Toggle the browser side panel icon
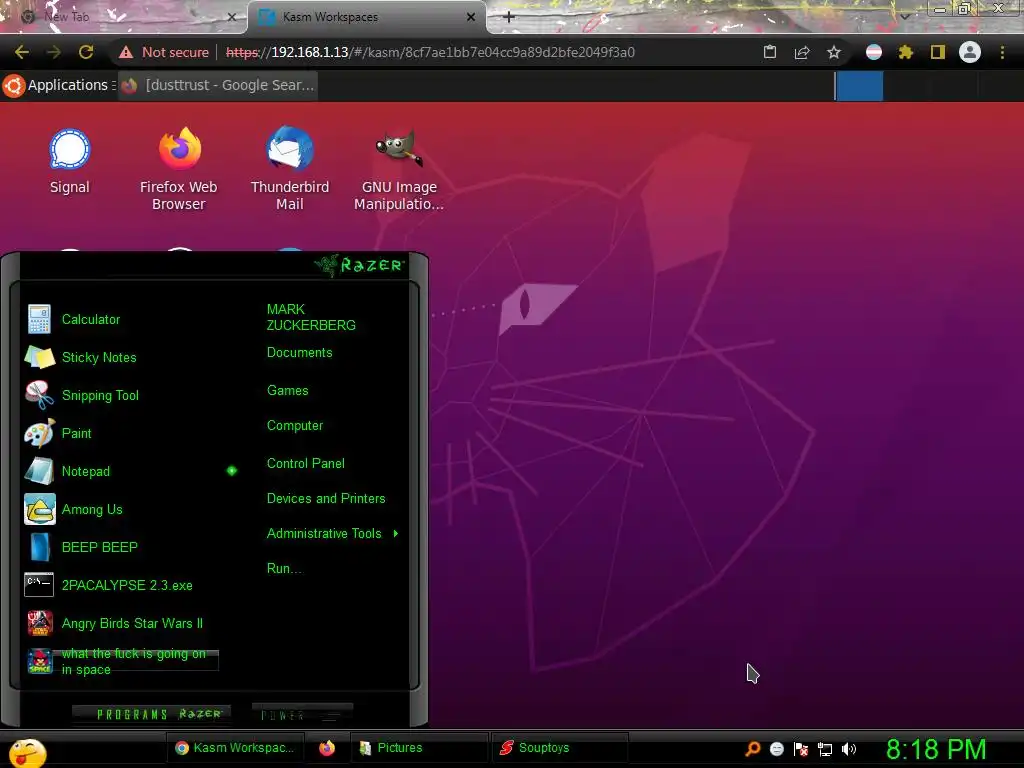The width and height of the screenshot is (1024, 768). pyautogui.click(x=938, y=52)
